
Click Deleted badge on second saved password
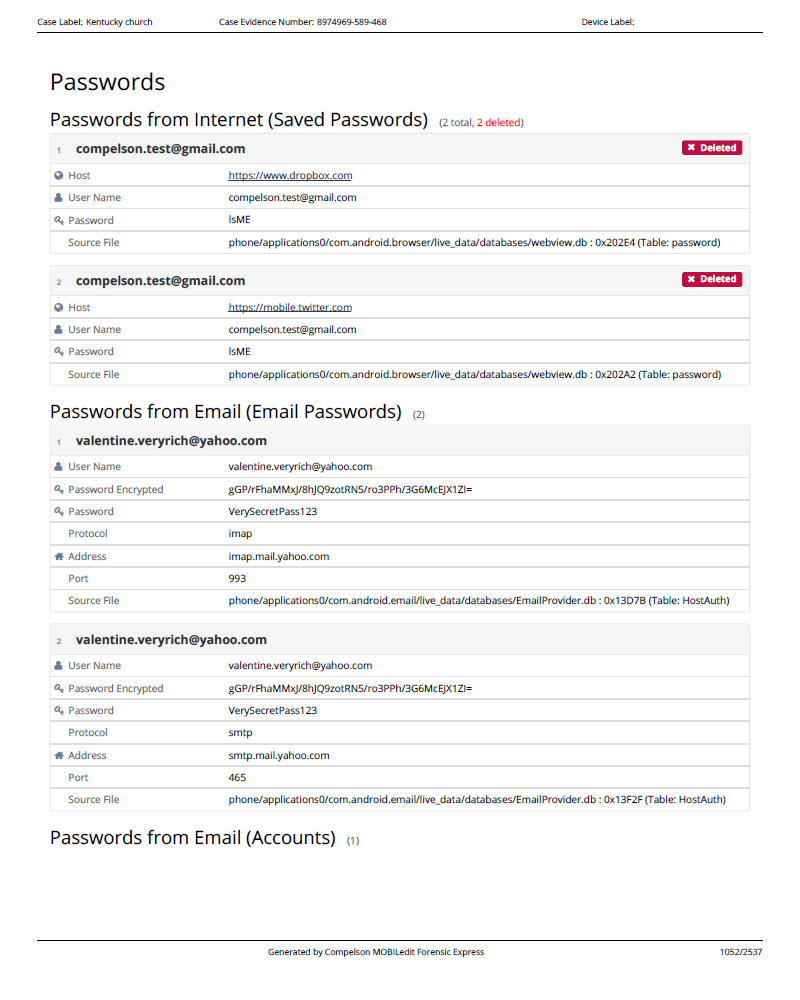pos(712,279)
